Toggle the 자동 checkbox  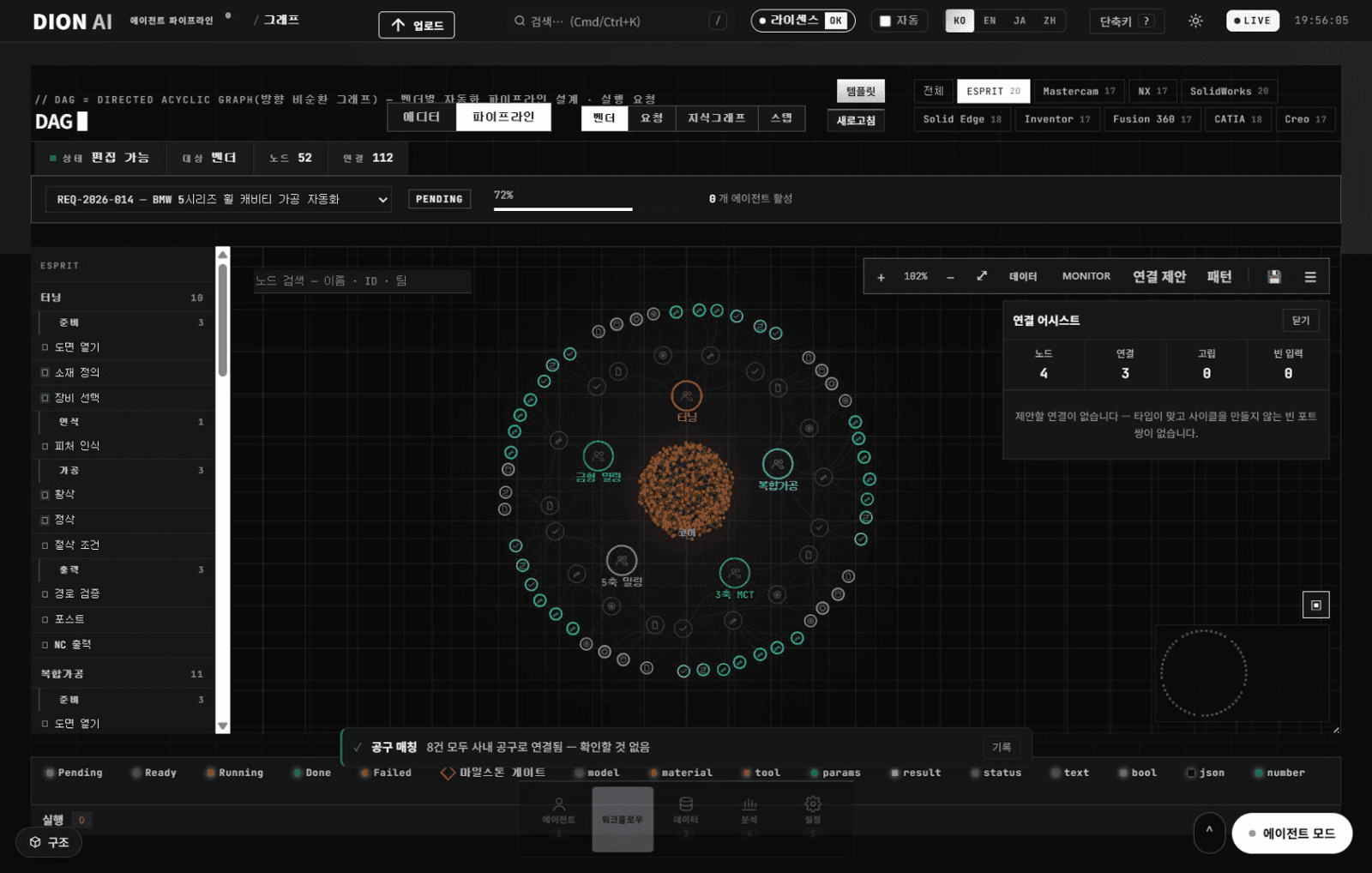pos(886,21)
